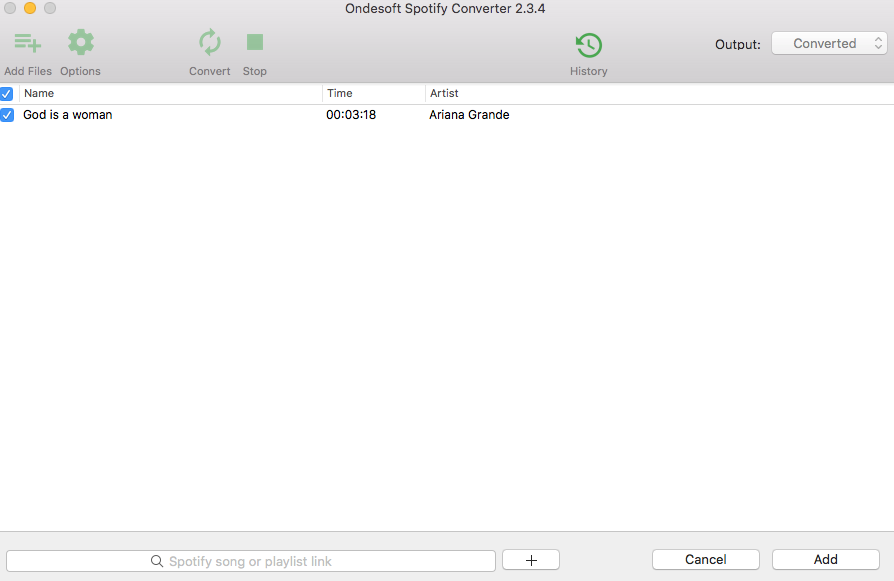Sort by the Name column header
This screenshot has width=894, height=581.
171,94
